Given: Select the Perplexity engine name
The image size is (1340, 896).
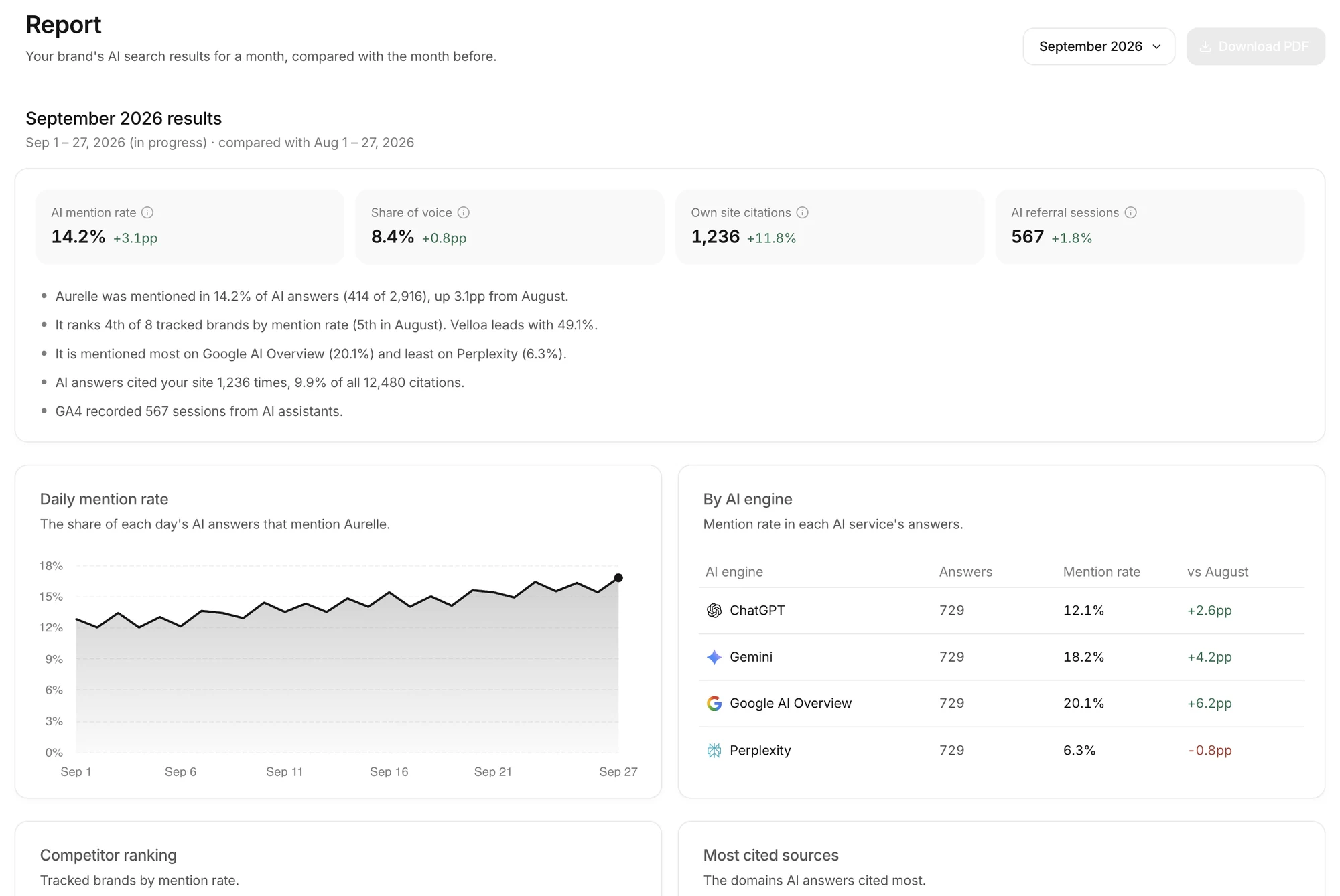Looking at the screenshot, I should 760,750.
